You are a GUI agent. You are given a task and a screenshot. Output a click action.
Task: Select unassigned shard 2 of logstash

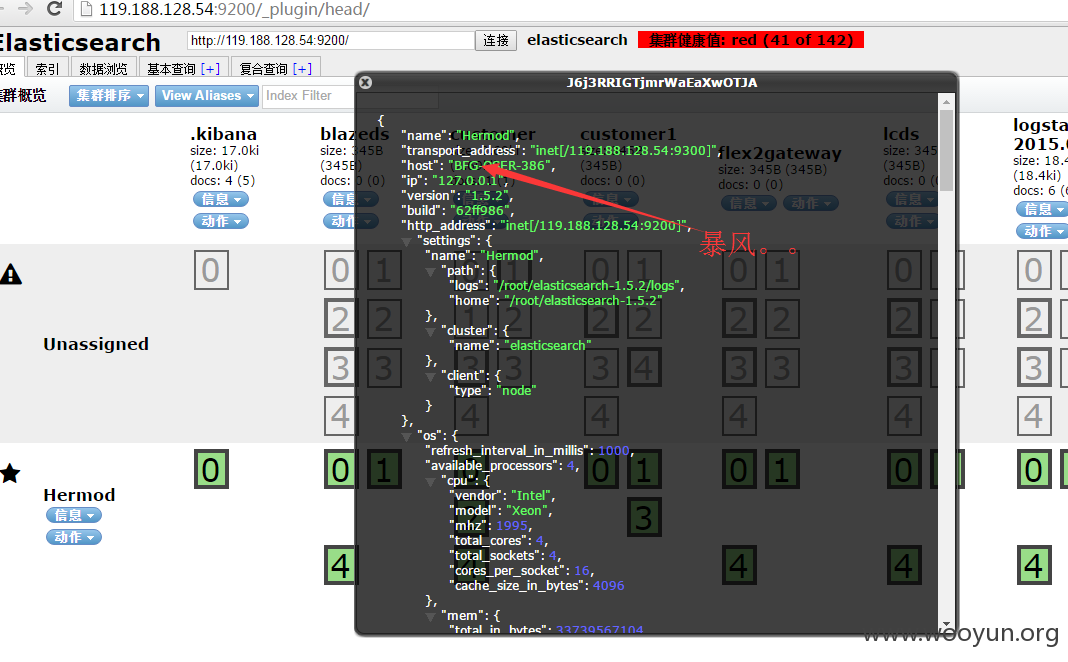(x=1034, y=318)
